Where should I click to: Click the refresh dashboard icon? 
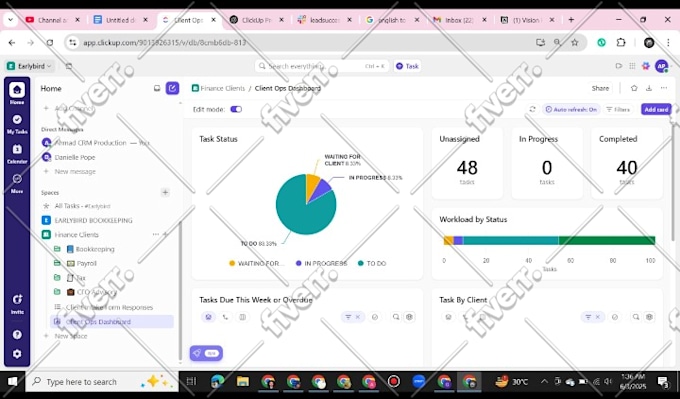(x=533, y=109)
